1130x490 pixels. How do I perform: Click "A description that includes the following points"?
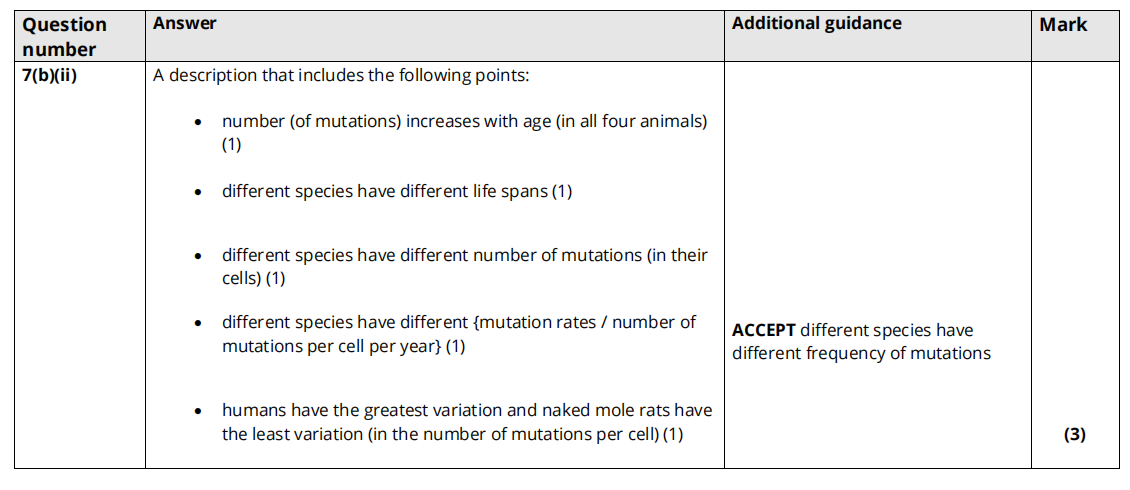tap(350, 76)
